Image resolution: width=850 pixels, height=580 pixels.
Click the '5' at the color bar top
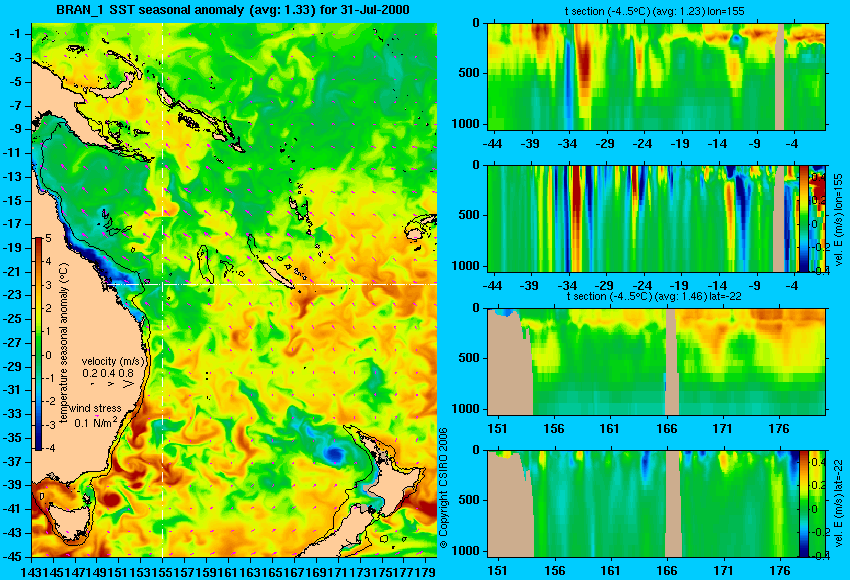(48, 238)
